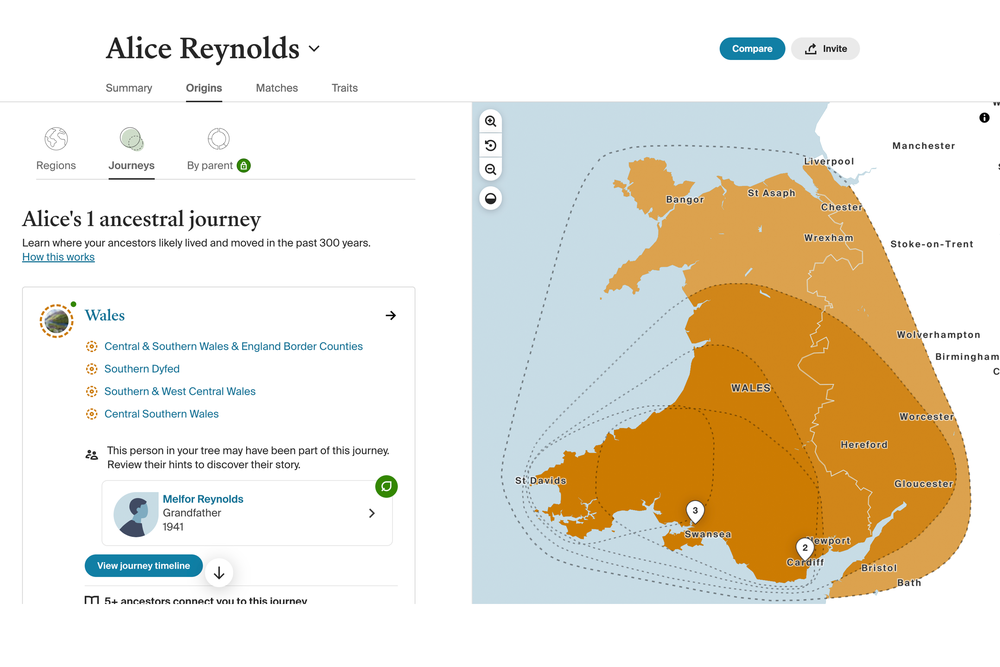The width and height of the screenshot is (1000, 667).
Task: Click the green lock badge by By parent
Action: tap(244, 166)
